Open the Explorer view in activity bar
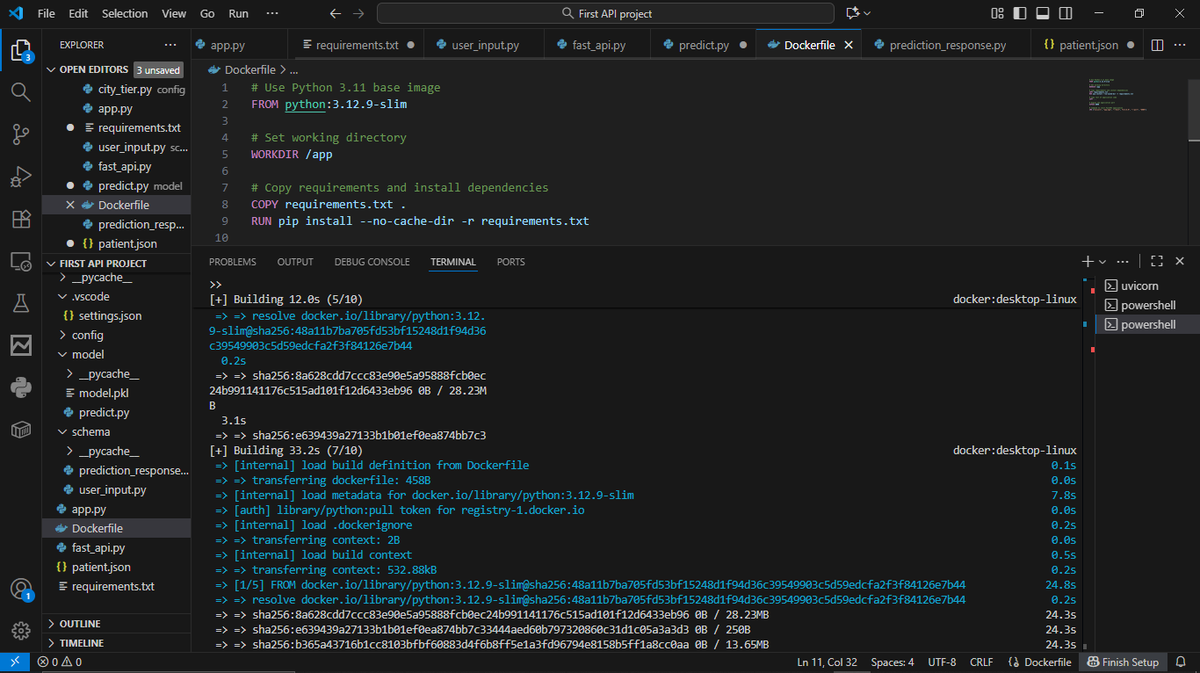 20,50
